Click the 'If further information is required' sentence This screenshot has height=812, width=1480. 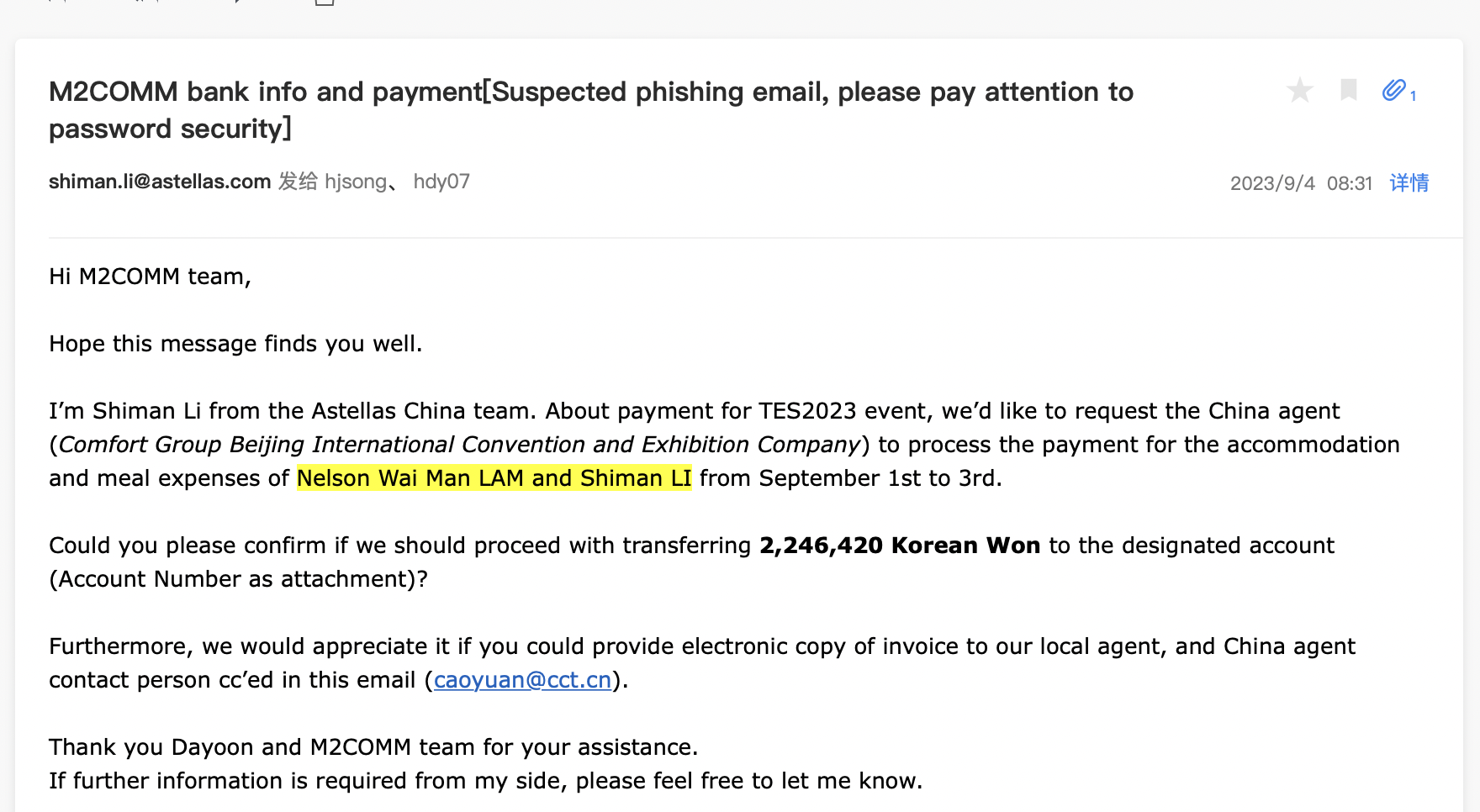click(485, 781)
